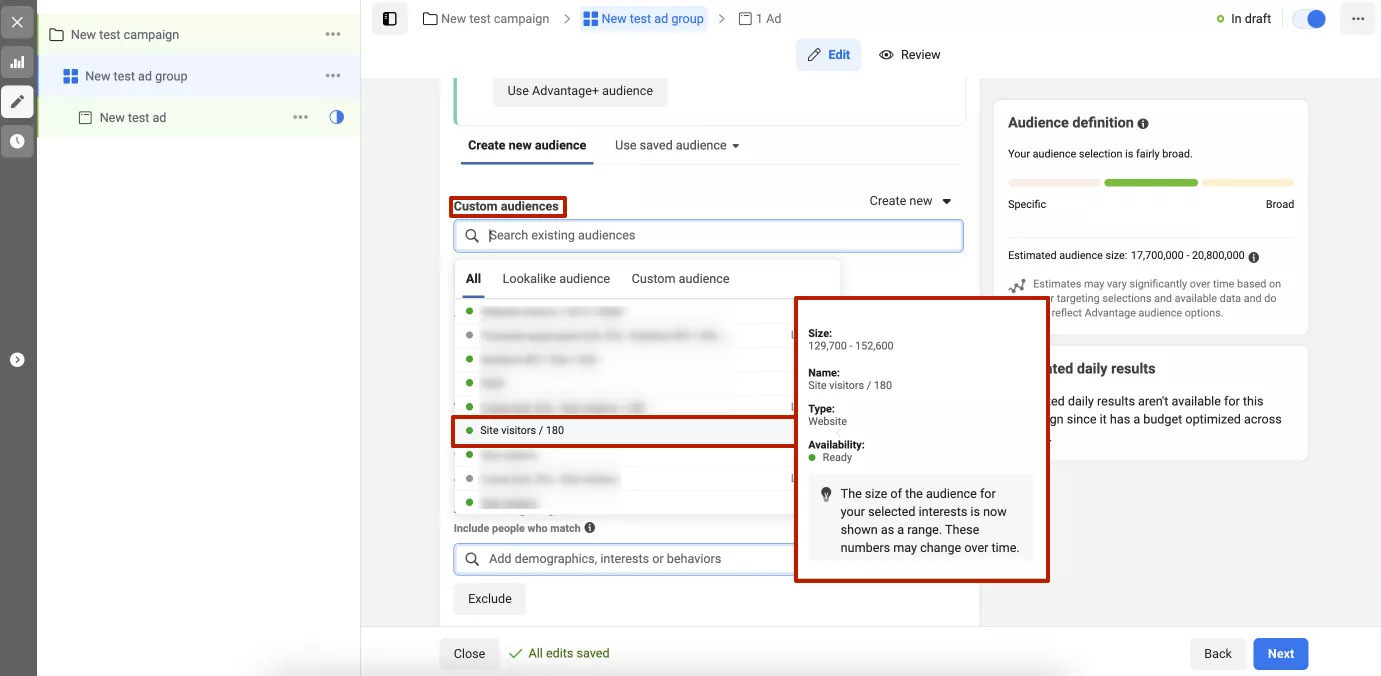Expand the left sidebar arrow
This screenshot has height=676, width=1381.
[17, 360]
